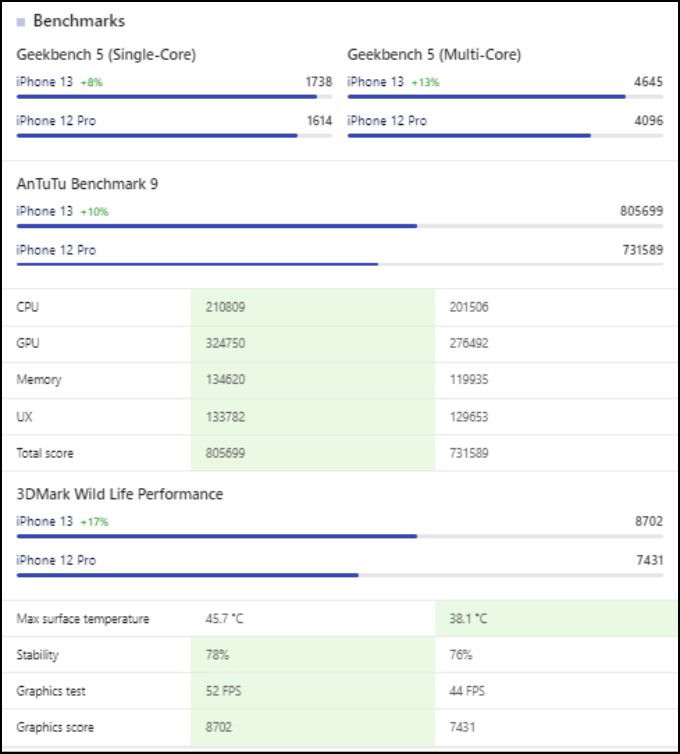Screen dimensions: 680x754
Task: Click the 3DMark score 8702 beside iPhone 13 bar
Action: tap(649, 521)
